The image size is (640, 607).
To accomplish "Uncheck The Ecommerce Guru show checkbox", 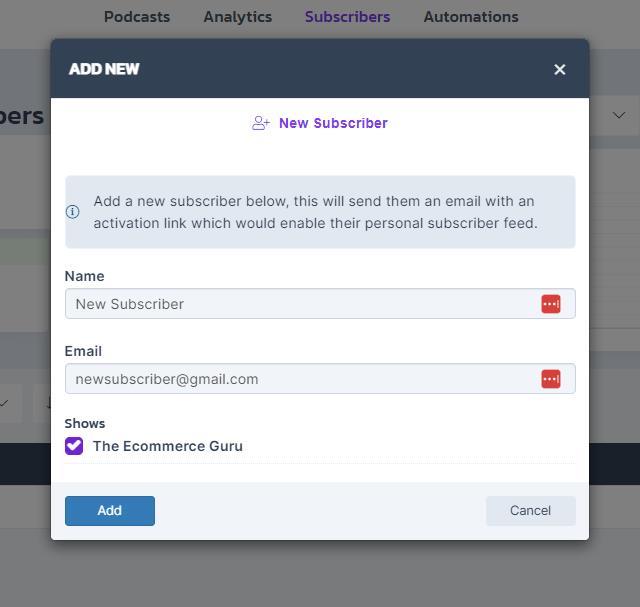I will 74,446.
